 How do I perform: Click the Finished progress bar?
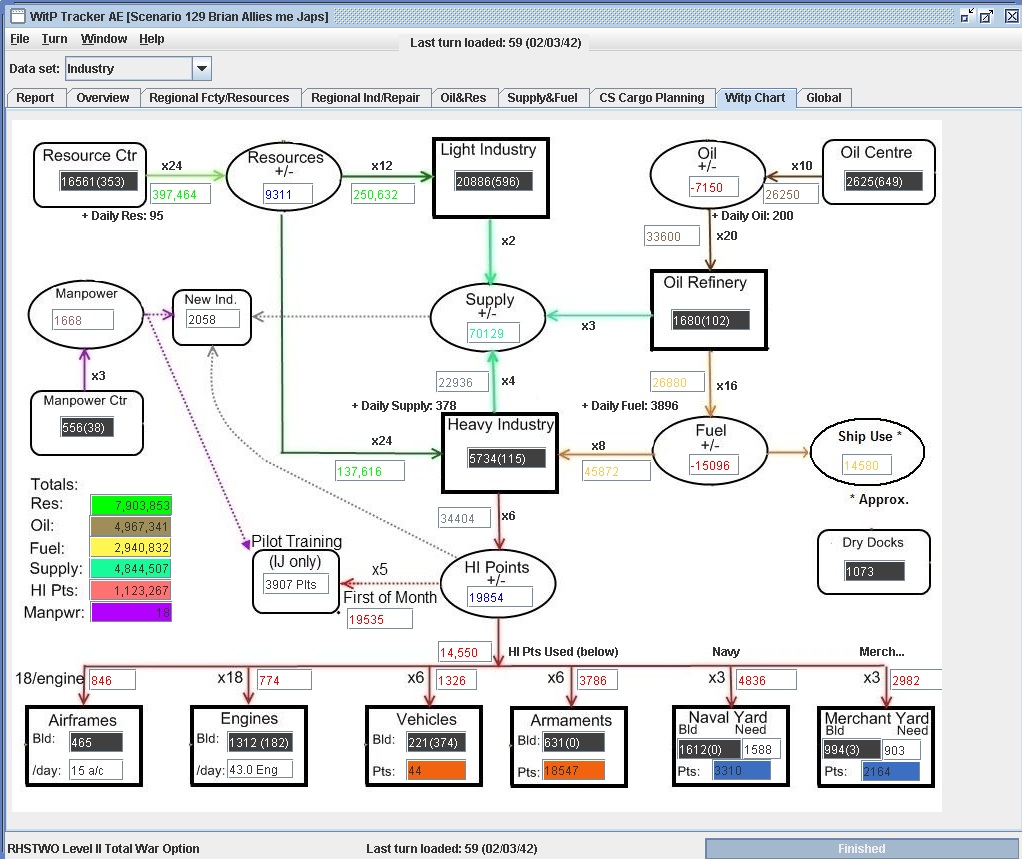861,849
